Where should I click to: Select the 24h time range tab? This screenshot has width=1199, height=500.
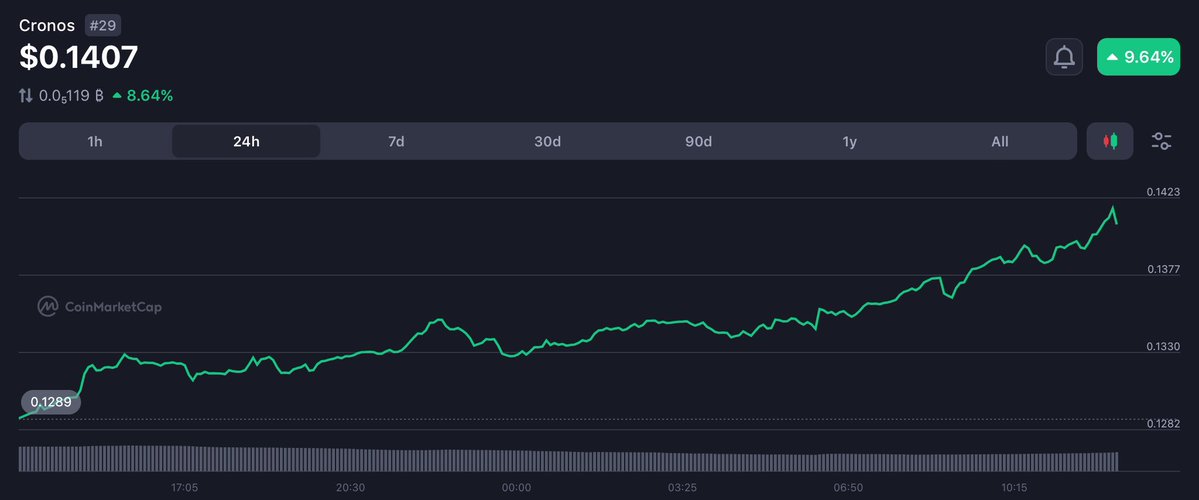point(246,141)
